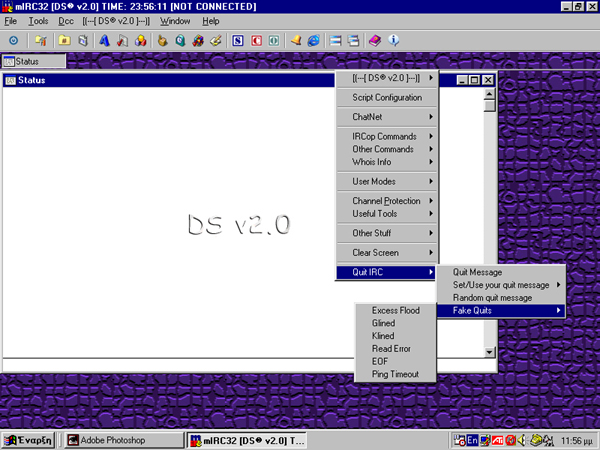Expand Set/Use your quit message submenu

[x=501, y=285]
